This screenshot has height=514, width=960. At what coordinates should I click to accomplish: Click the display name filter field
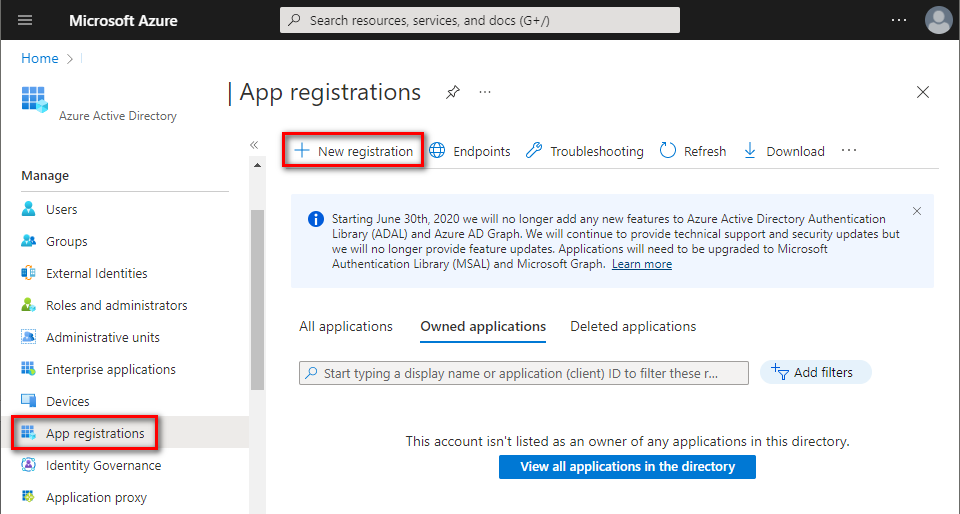(x=524, y=373)
